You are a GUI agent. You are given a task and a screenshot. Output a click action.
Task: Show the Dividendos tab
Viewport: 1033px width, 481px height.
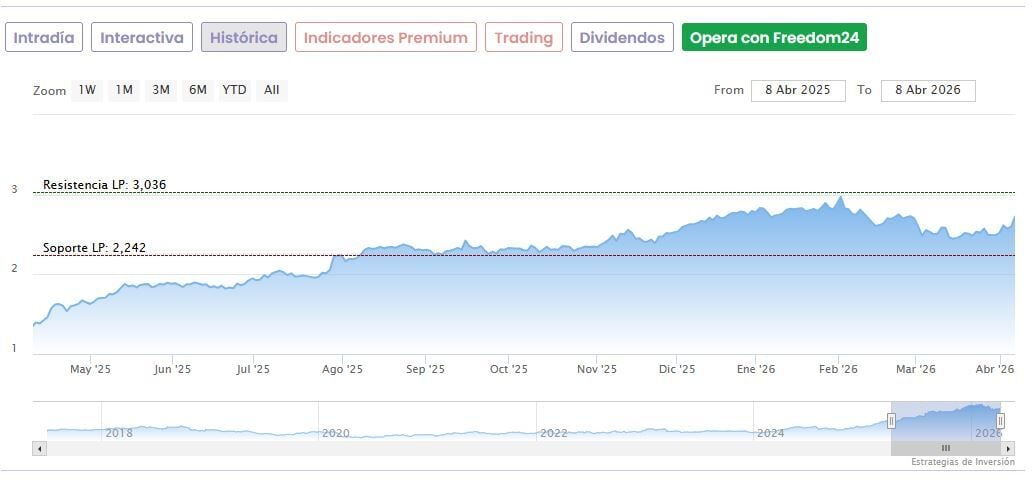click(x=622, y=38)
